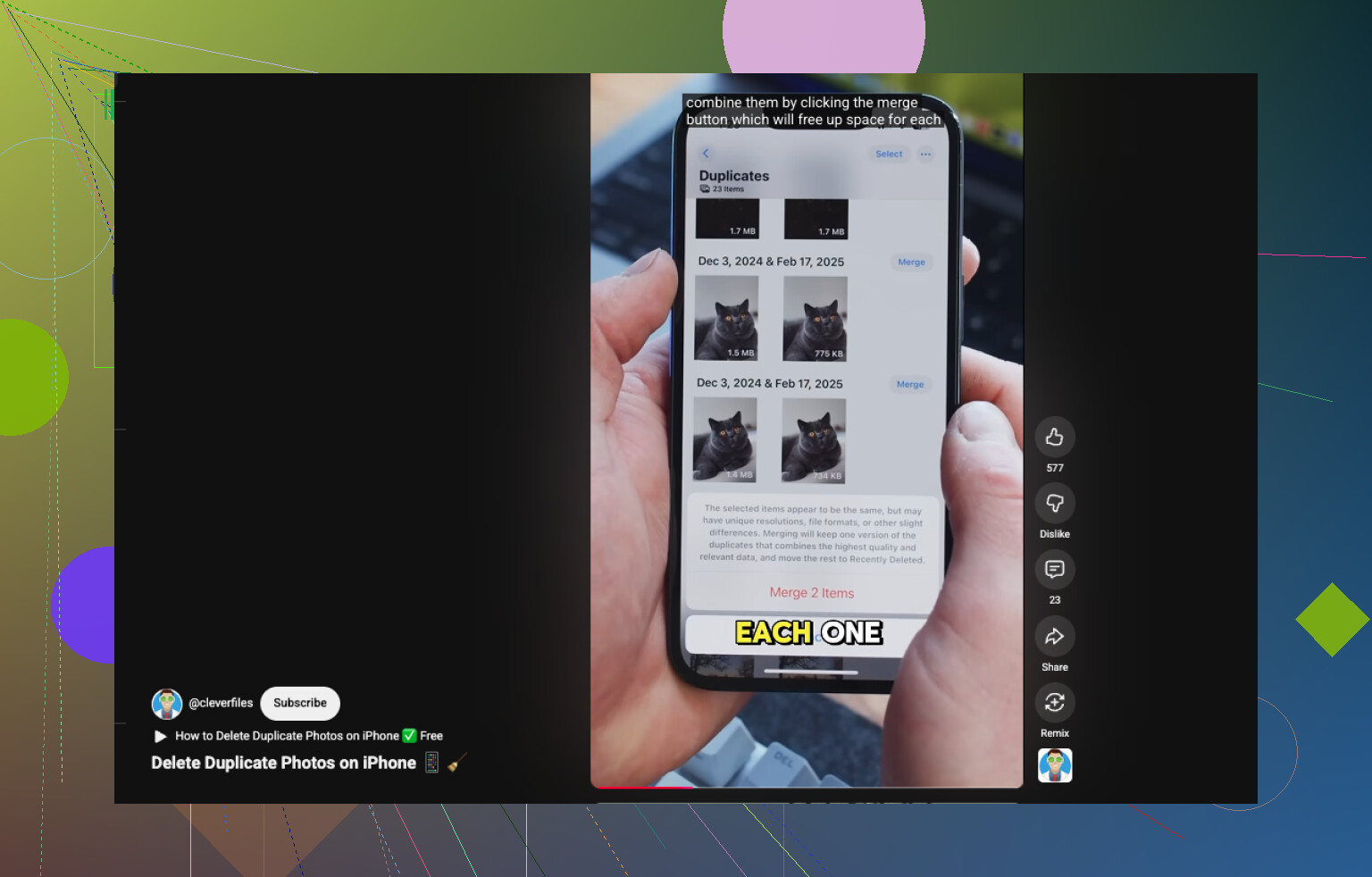Click the cleverfiles channel avatar
Image resolution: width=1372 pixels, height=877 pixels.
(x=167, y=704)
